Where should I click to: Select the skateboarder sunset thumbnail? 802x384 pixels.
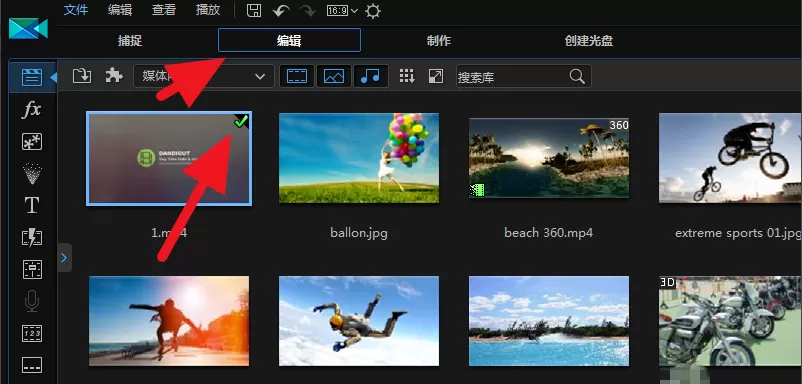pos(169,321)
